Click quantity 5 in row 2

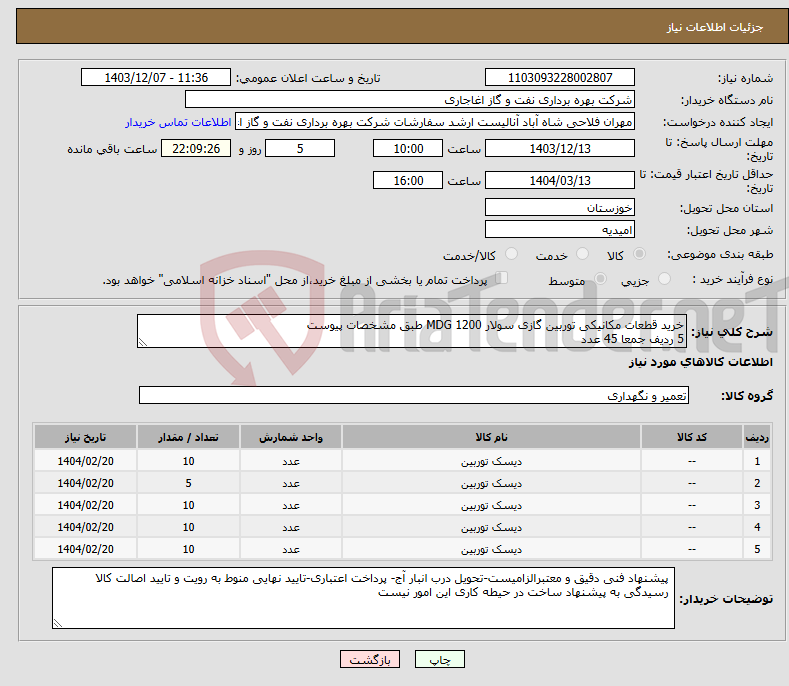[x=188, y=483]
